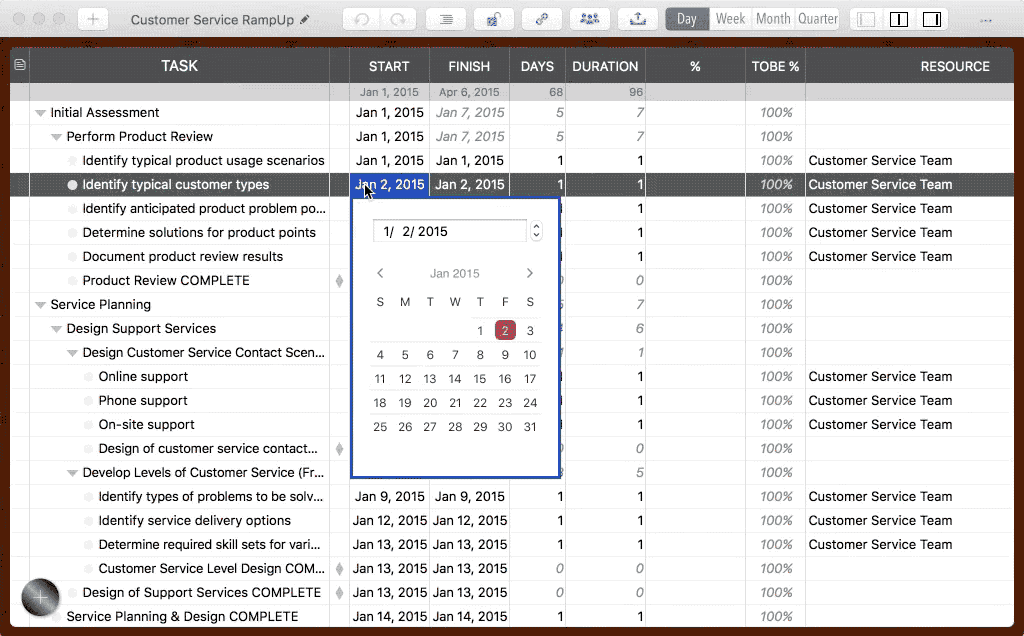Click the add new task plus button
1024x636 pixels.
coord(92,19)
